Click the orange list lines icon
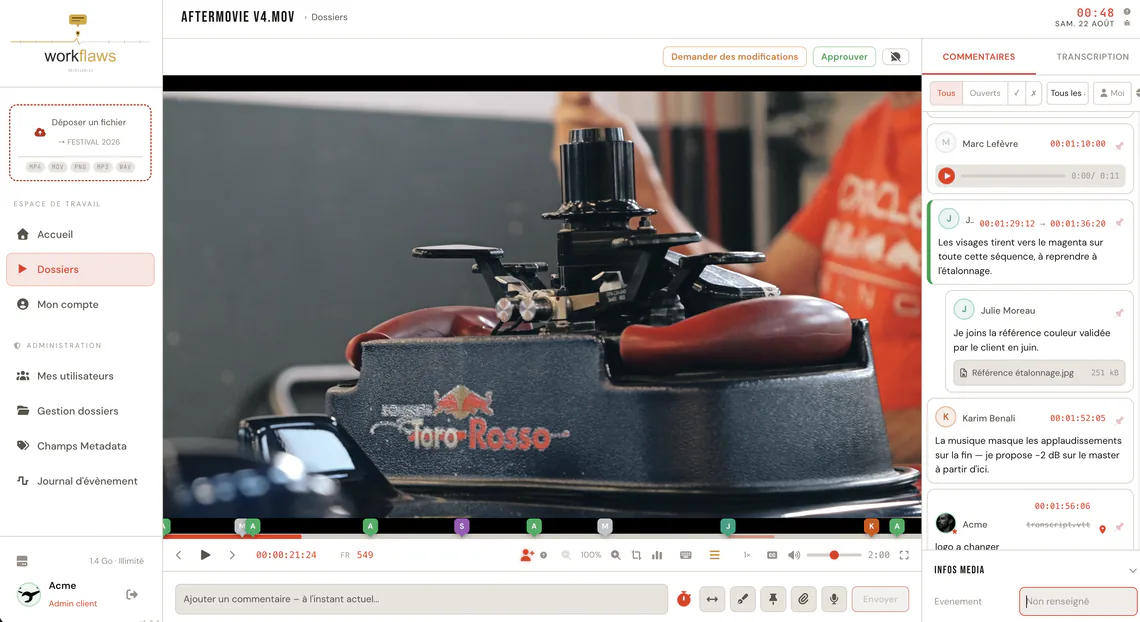This screenshot has width=1140, height=622. (x=715, y=554)
